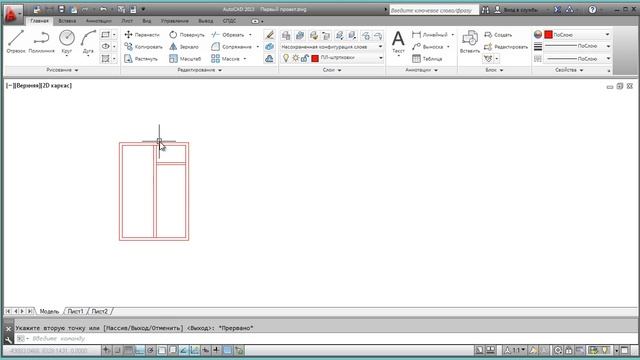Click the Повернуть rotate tool
The height and width of the screenshot is (360, 640).
click(187, 35)
